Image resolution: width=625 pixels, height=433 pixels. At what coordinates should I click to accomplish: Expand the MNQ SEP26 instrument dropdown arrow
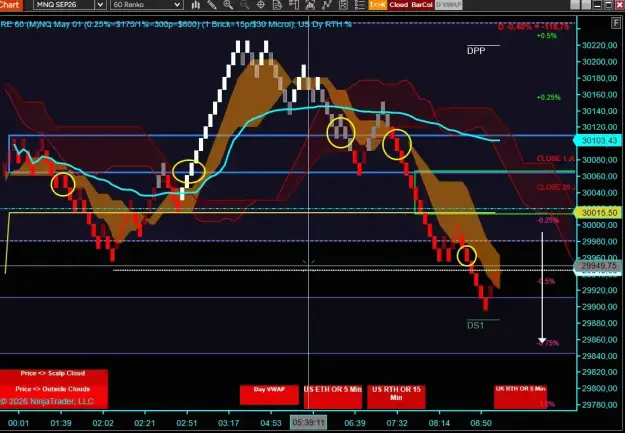coord(100,5)
